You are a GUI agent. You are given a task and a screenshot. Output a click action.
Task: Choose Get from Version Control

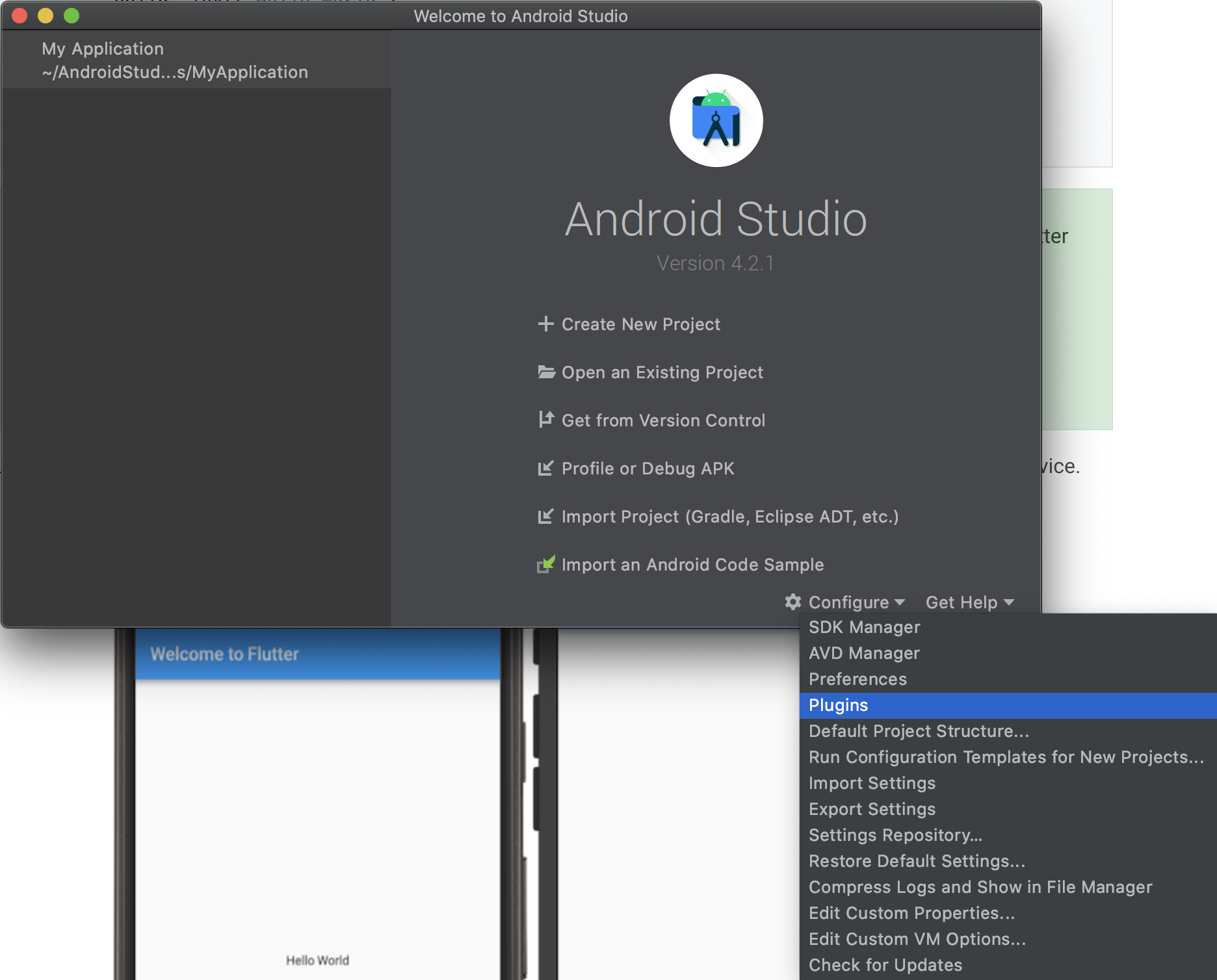click(x=663, y=420)
